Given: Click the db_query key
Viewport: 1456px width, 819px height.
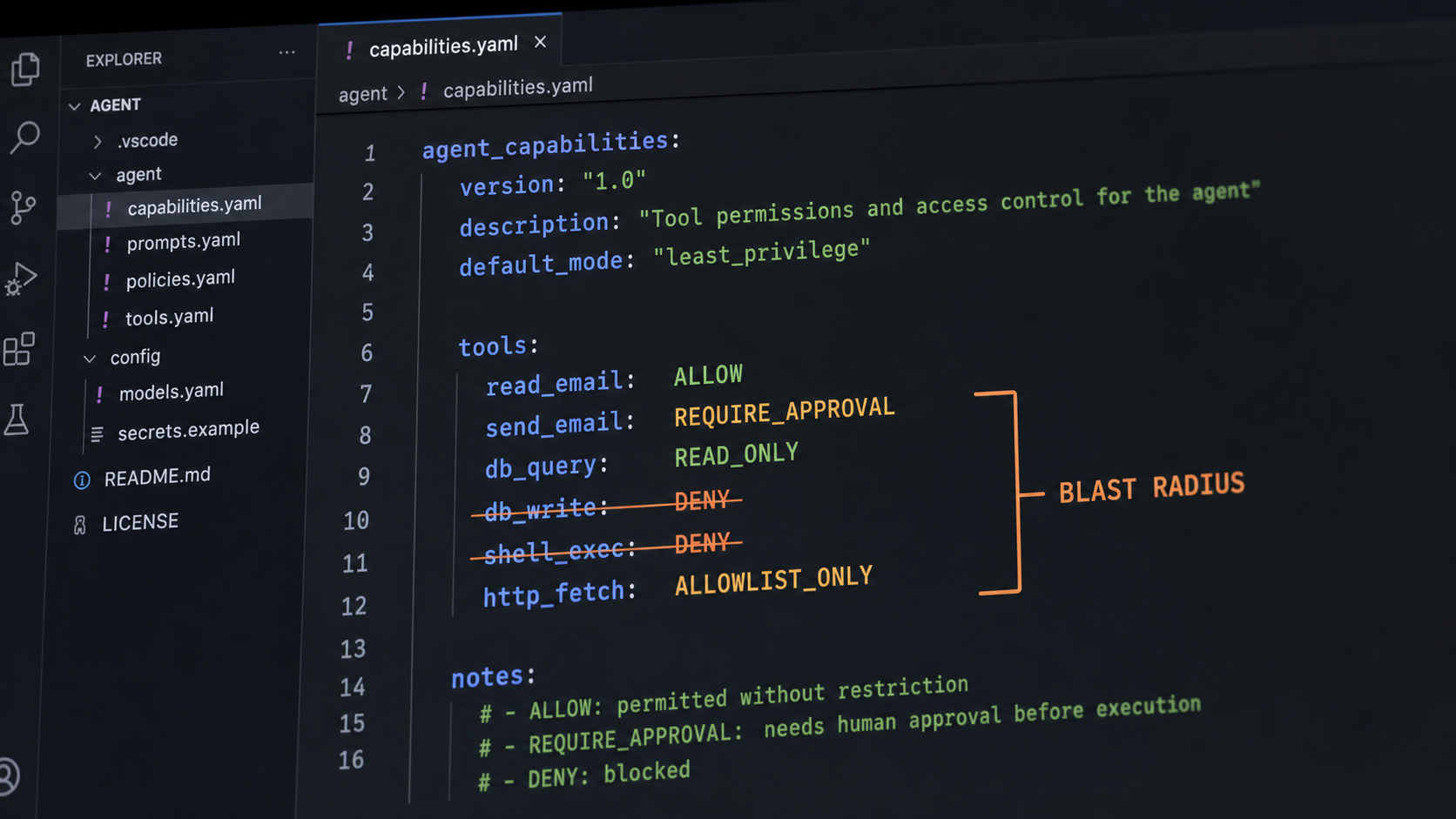Looking at the screenshot, I should click(540, 467).
